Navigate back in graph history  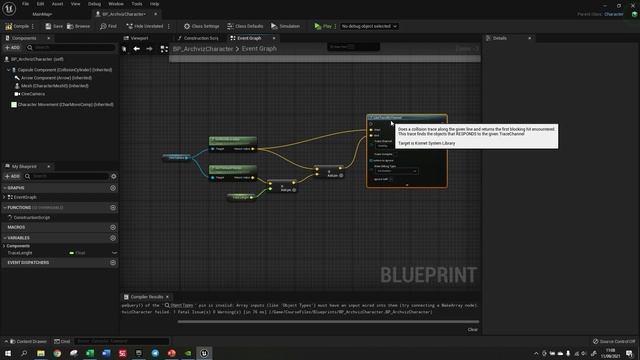(x=137, y=49)
